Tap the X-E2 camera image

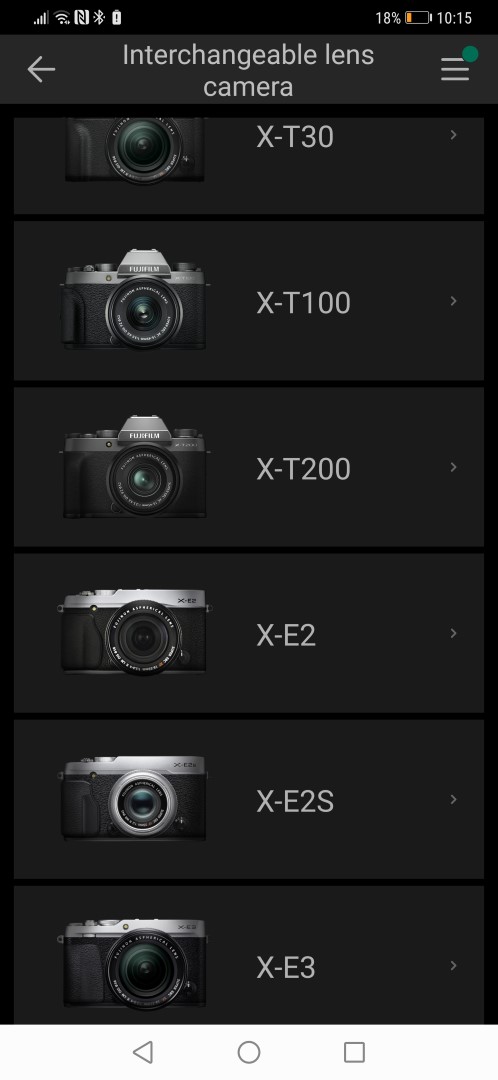click(134, 632)
